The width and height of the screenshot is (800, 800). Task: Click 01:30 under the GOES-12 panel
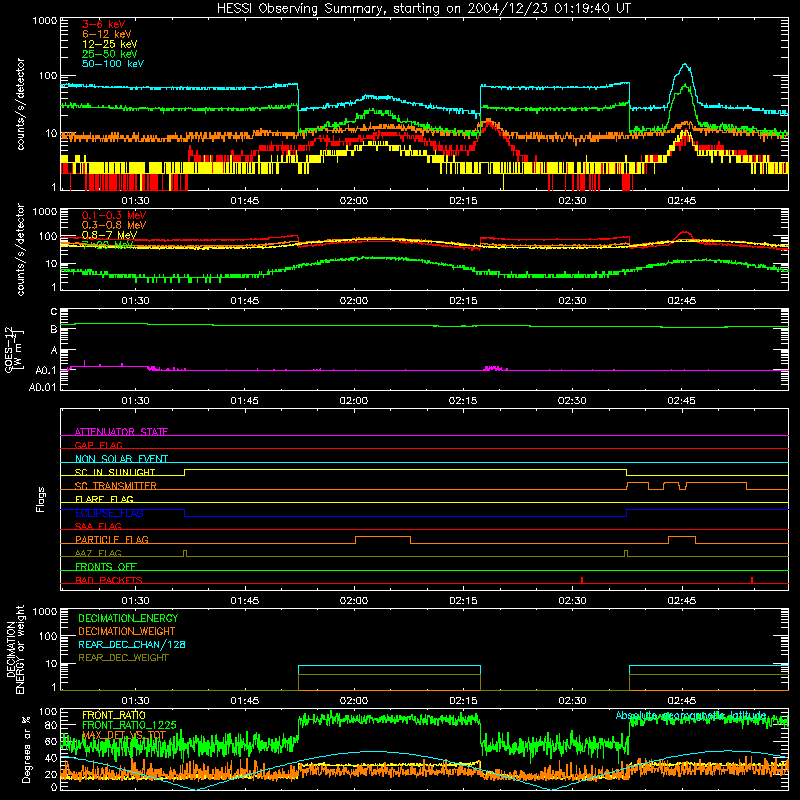click(x=135, y=401)
